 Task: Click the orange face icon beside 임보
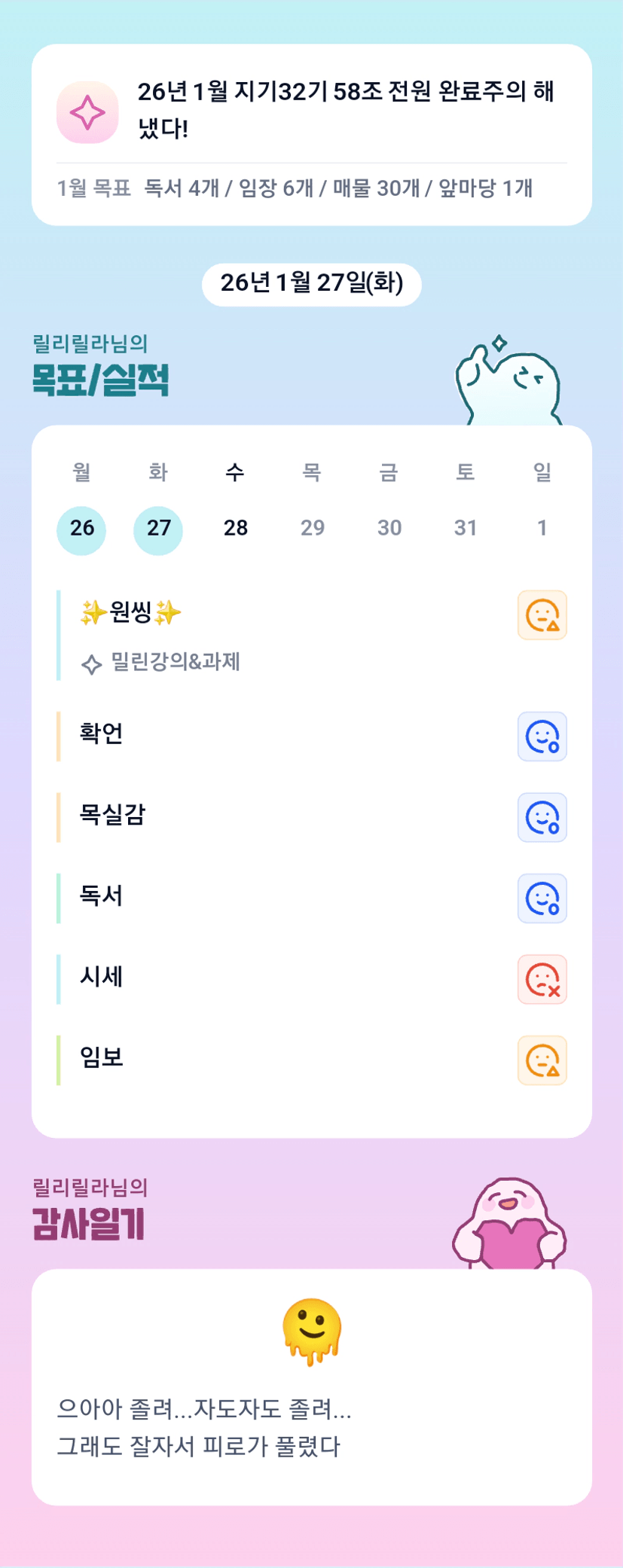click(x=542, y=1060)
